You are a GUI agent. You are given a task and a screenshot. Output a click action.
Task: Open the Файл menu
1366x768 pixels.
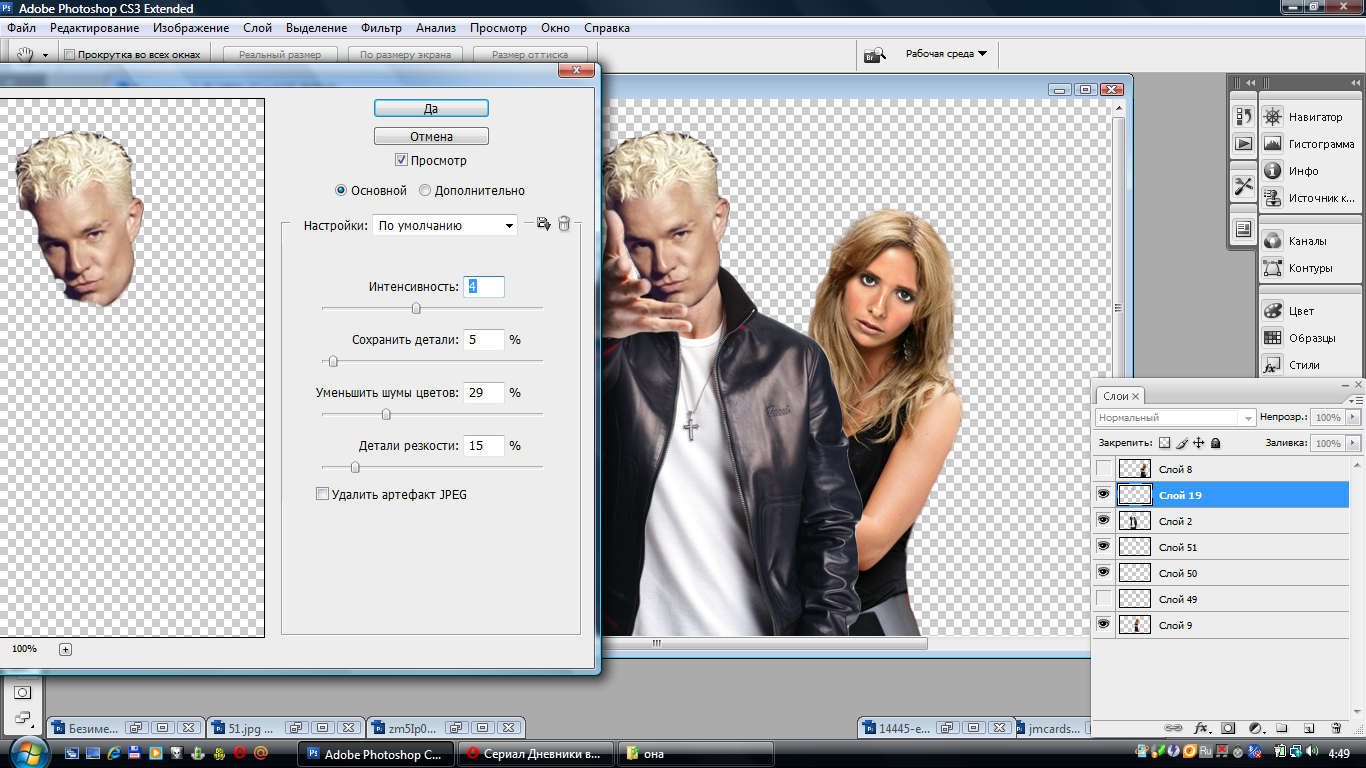pyautogui.click(x=21, y=28)
